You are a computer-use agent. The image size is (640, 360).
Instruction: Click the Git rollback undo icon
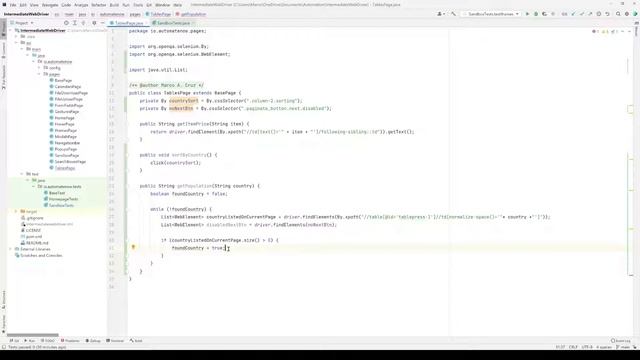point(607,14)
